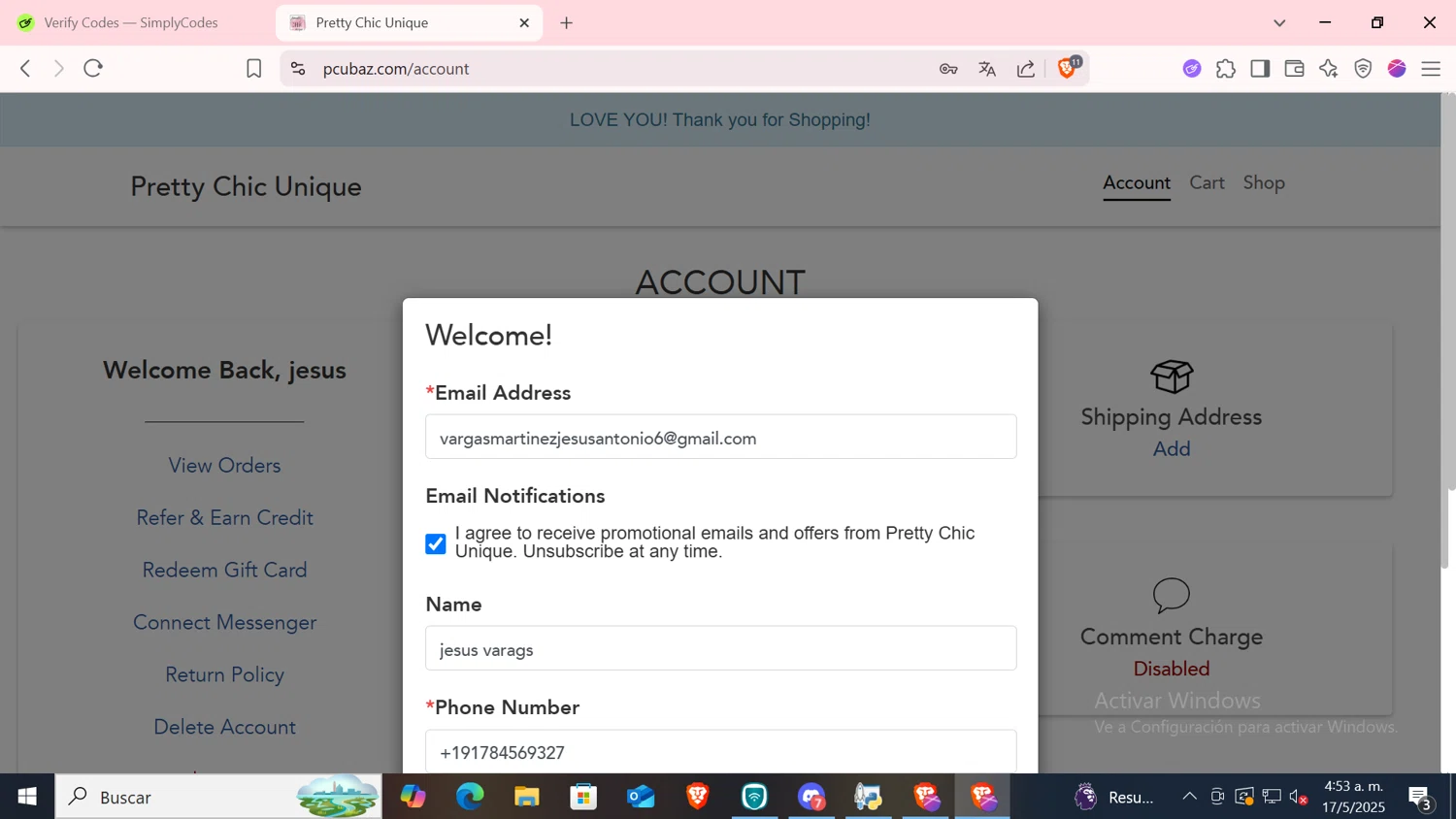The image size is (1456, 819).
Task: Go to the Cart page
Action: coord(1207,182)
